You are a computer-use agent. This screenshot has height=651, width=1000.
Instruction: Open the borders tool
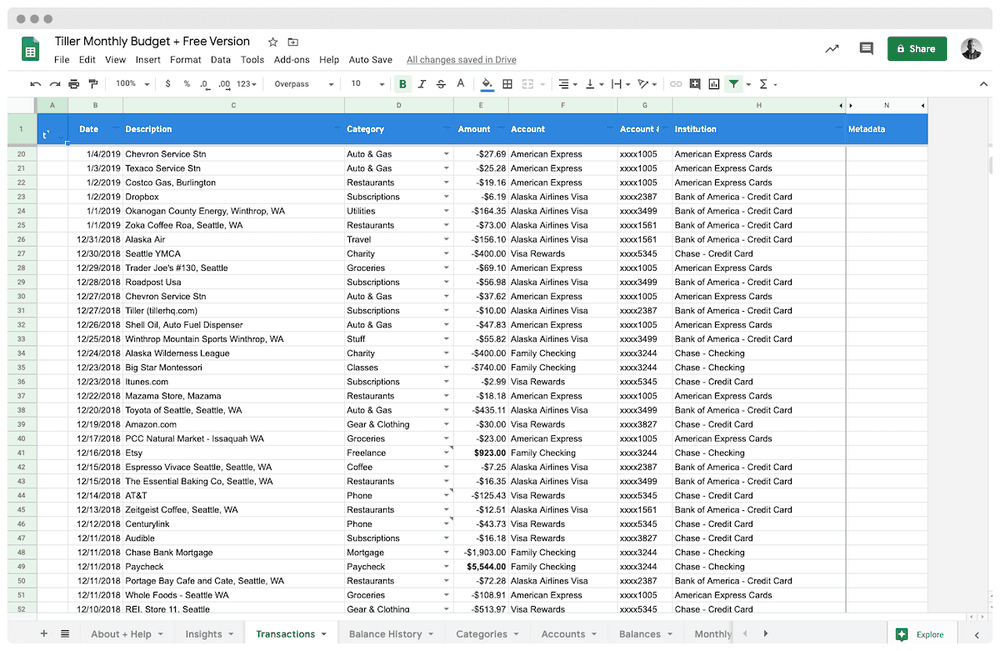[x=508, y=84]
